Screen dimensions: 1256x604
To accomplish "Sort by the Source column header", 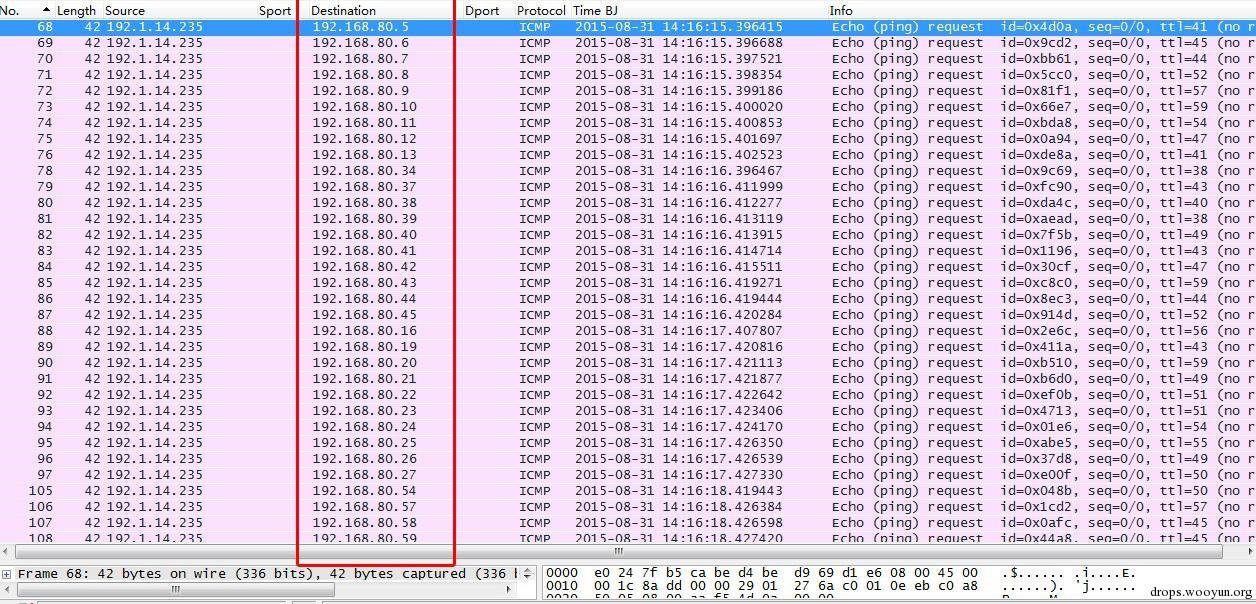I will [125, 10].
